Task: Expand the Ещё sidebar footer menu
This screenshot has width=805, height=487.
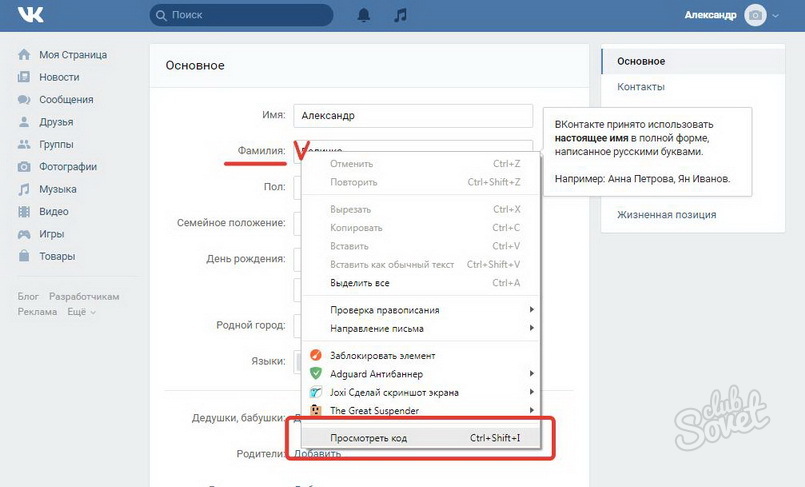Action: pyautogui.click(x=81, y=312)
